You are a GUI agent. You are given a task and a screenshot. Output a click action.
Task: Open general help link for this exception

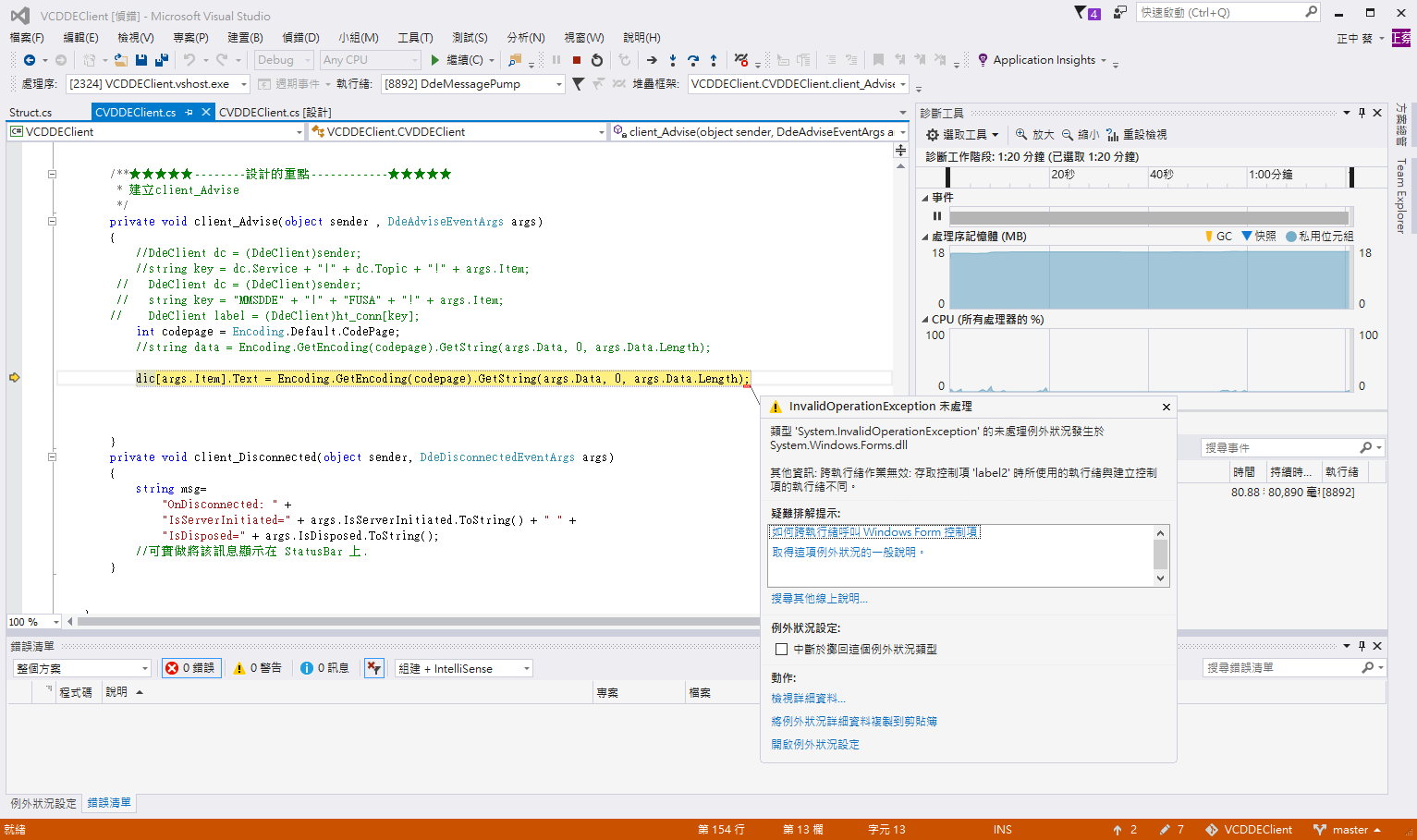(848, 553)
